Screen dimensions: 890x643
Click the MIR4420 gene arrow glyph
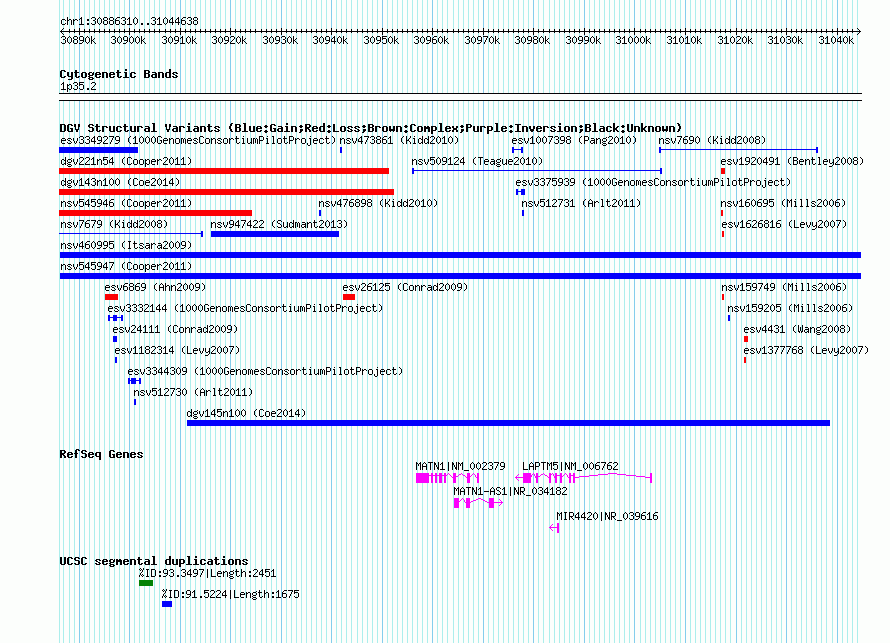(555, 528)
